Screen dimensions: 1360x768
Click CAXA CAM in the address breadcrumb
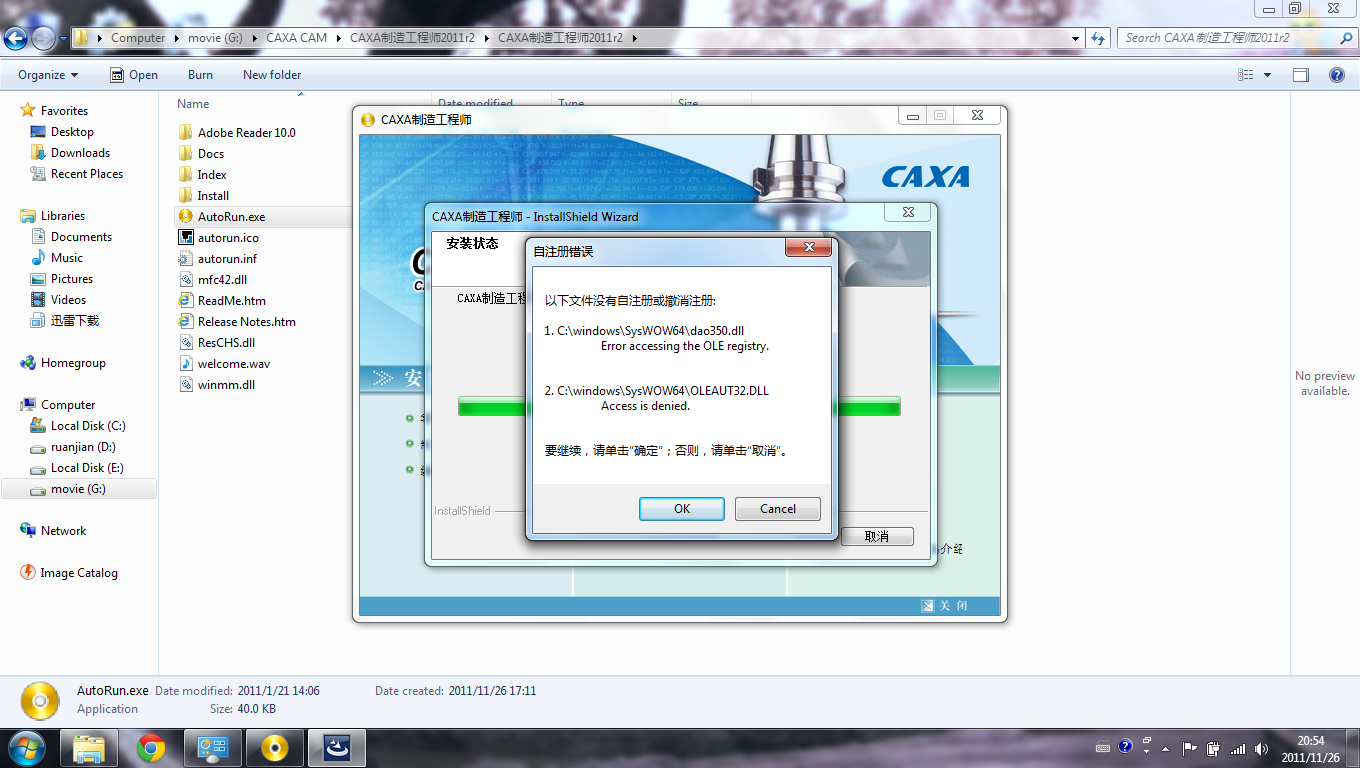pos(296,38)
